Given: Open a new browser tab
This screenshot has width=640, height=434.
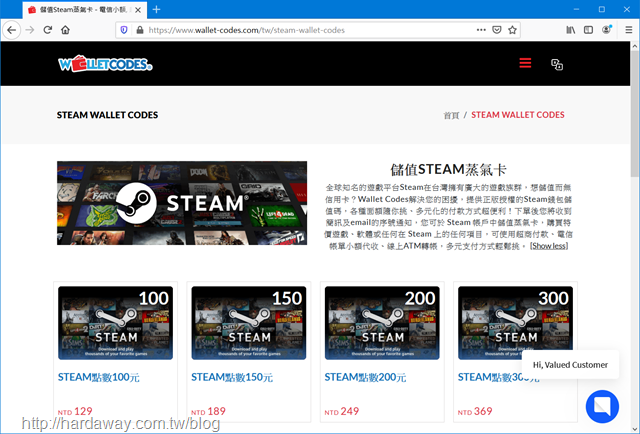Looking at the screenshot, I should (x=156, y=9).
